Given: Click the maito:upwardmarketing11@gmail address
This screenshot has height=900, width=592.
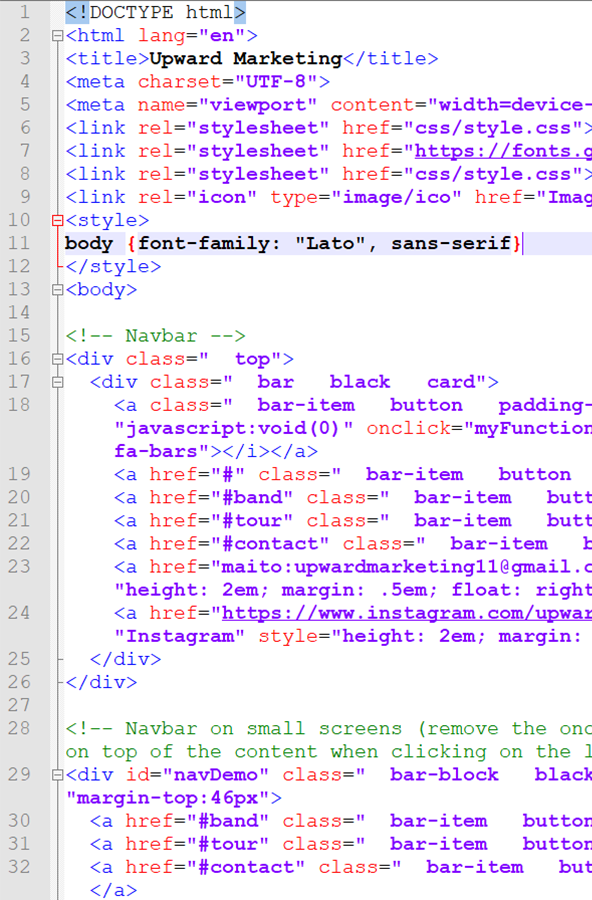Looking at the screenshot, I should click(407, 567).
